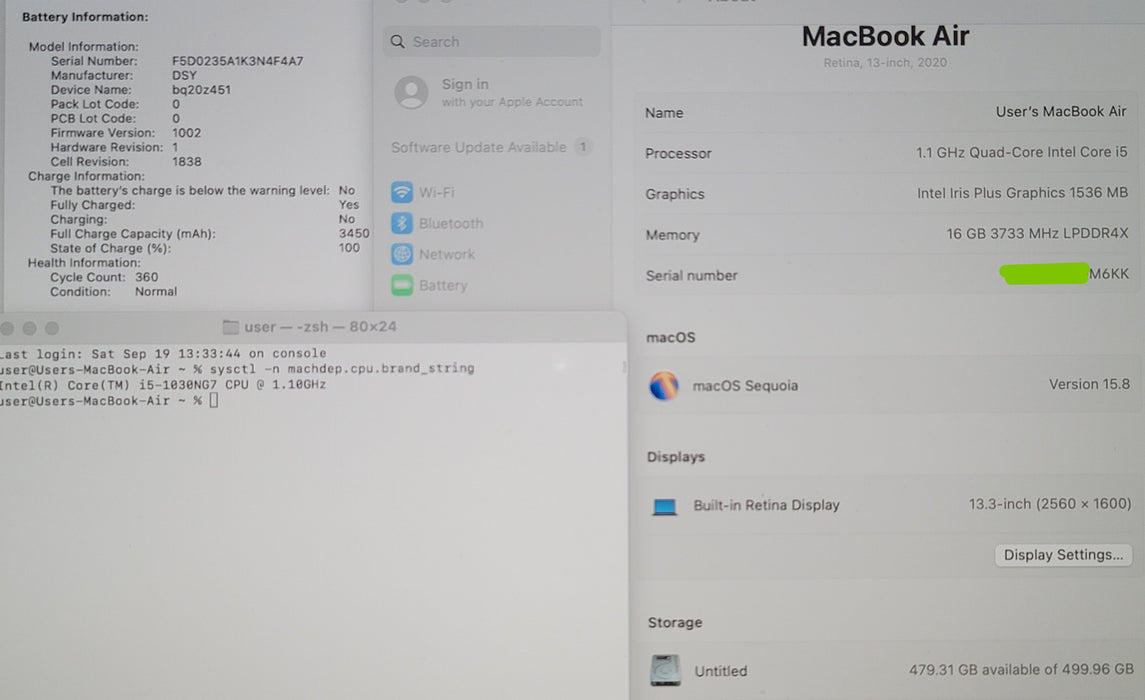Open the Battery icon in sidebar
Image resolution: width=1145 pixels, height=700 pixels.
(x=402, y=285)
